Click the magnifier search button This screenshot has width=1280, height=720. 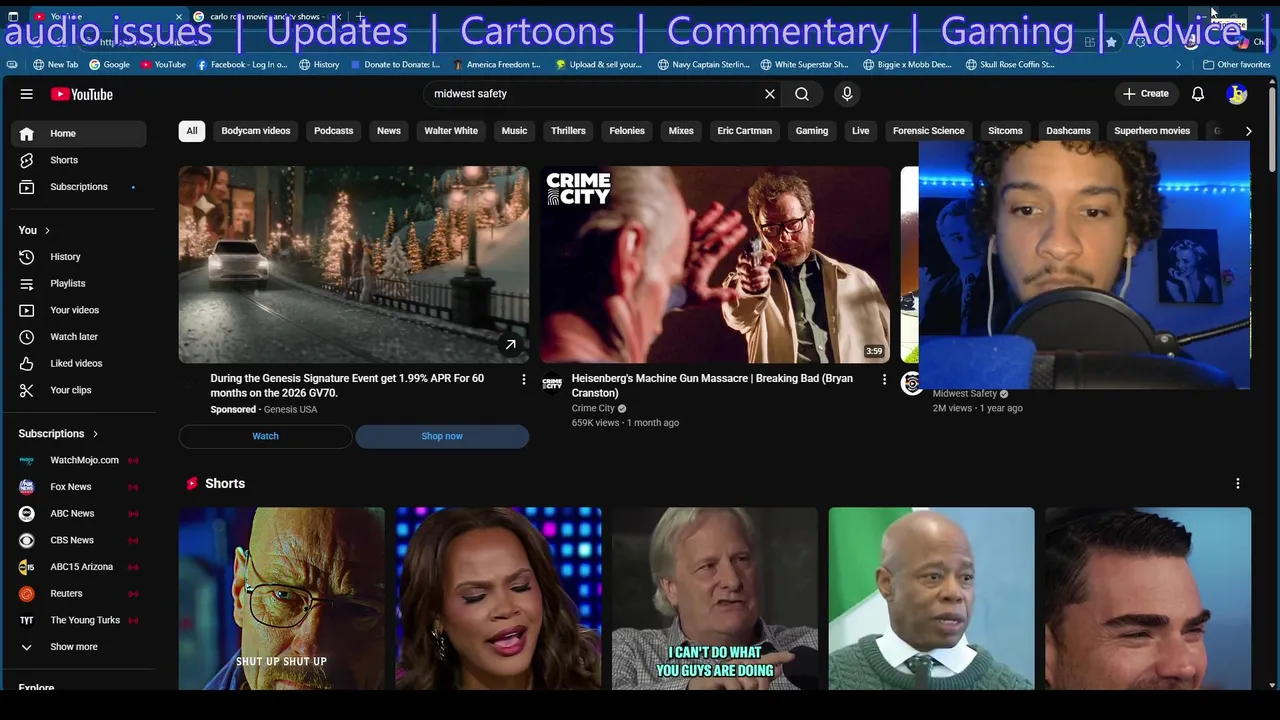(x=802, y=94)
